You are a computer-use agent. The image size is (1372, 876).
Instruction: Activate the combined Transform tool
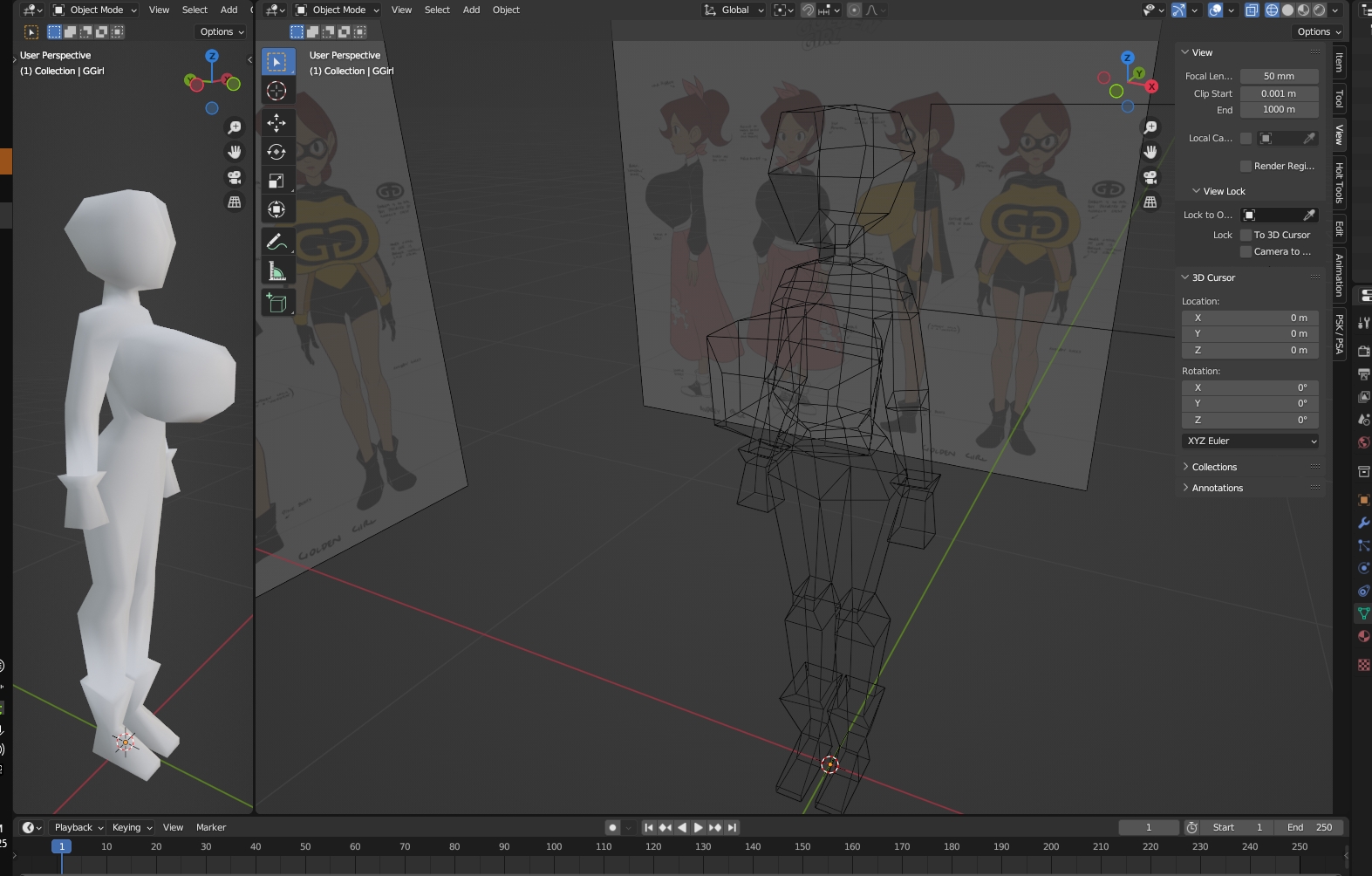(276, 209)
